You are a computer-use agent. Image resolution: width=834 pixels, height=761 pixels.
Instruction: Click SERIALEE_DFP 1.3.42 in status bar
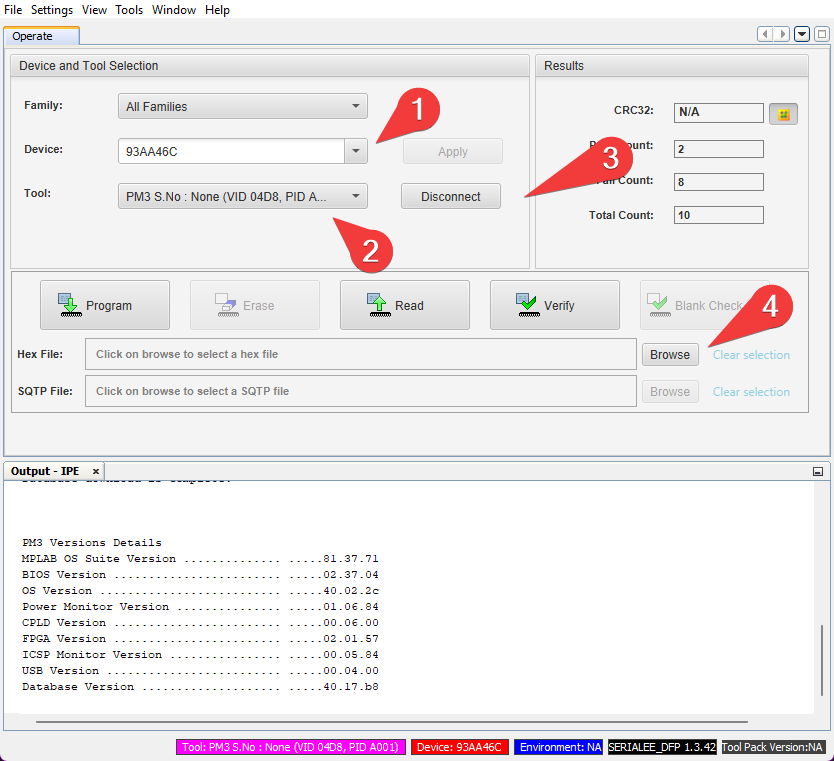(x=662, y=747)
